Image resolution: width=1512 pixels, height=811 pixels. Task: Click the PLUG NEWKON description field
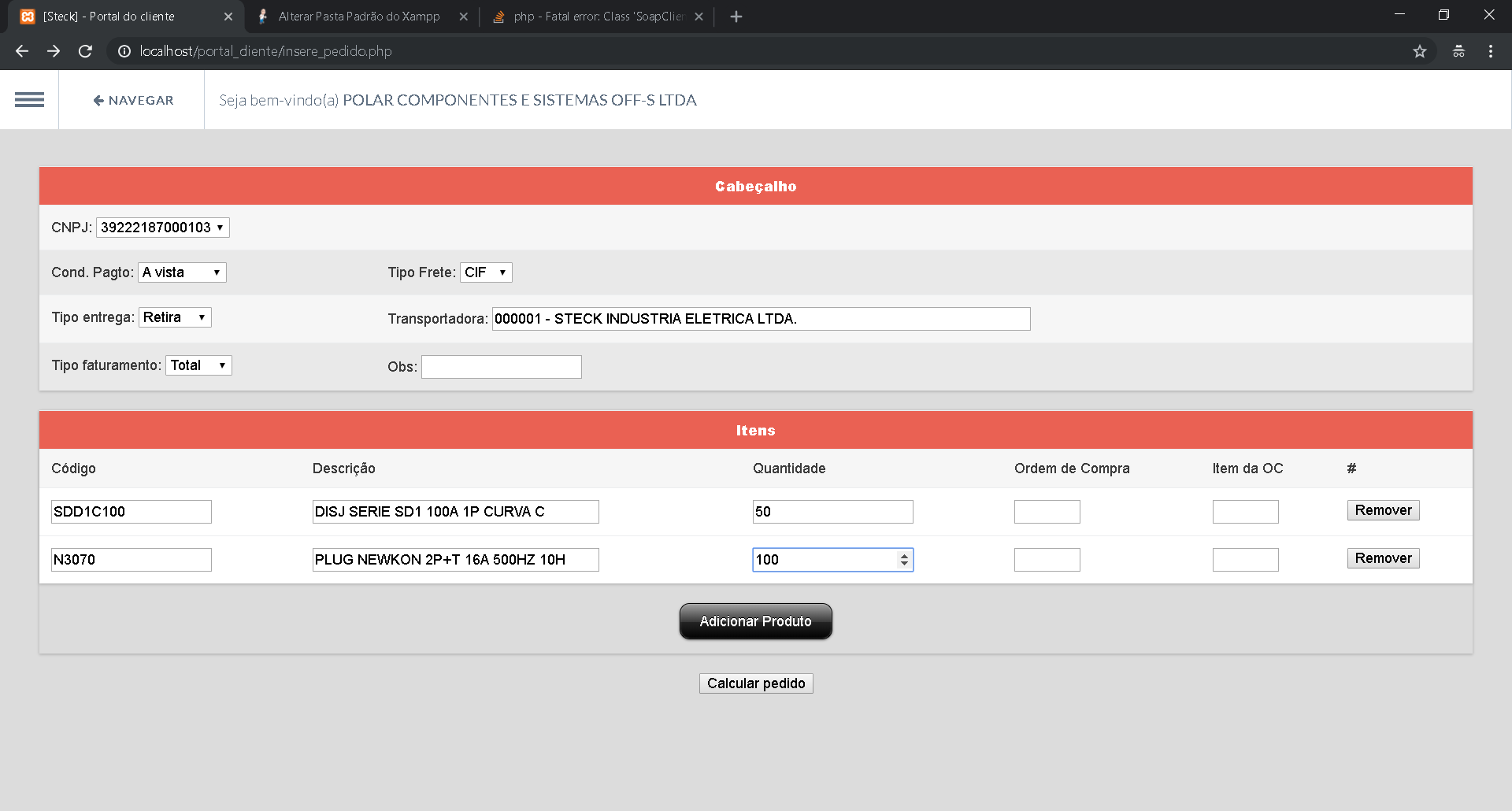click(455, 560)
